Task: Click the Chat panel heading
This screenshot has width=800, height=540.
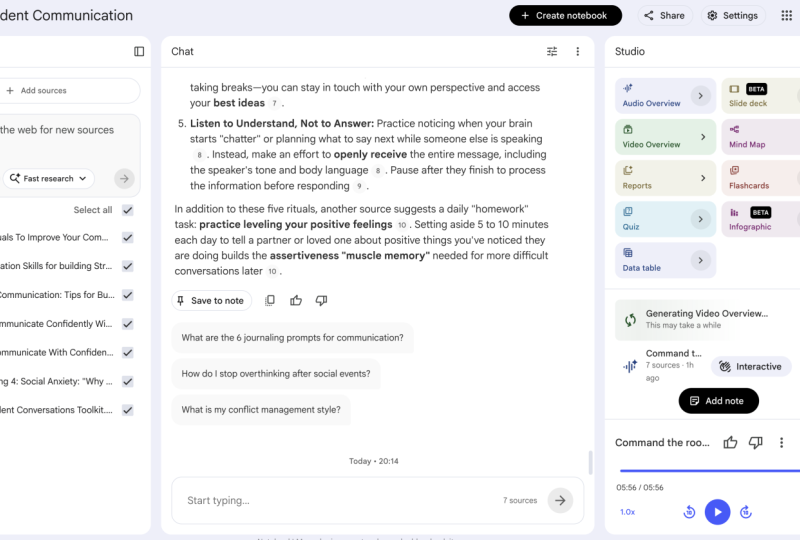Action: coord(182,52)
